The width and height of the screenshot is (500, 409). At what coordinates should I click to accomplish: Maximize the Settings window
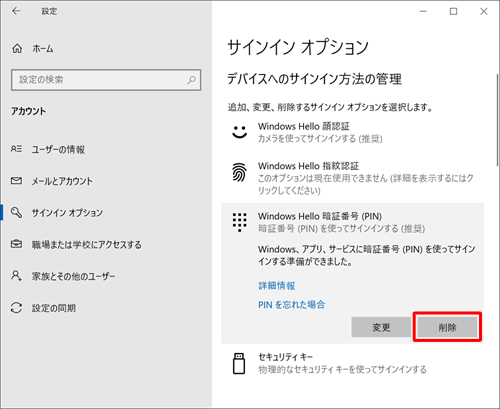[x=453, y=11]
